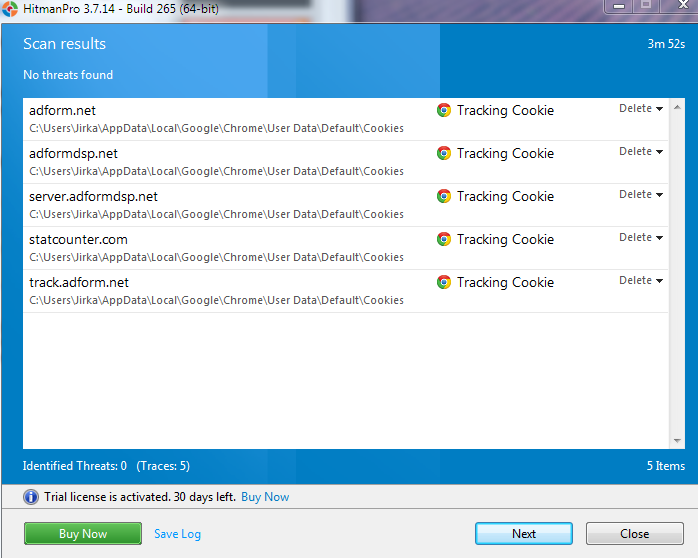Open Delete dropdown for track.adform.net
This screenshot has height=558, width=698.
641,281
